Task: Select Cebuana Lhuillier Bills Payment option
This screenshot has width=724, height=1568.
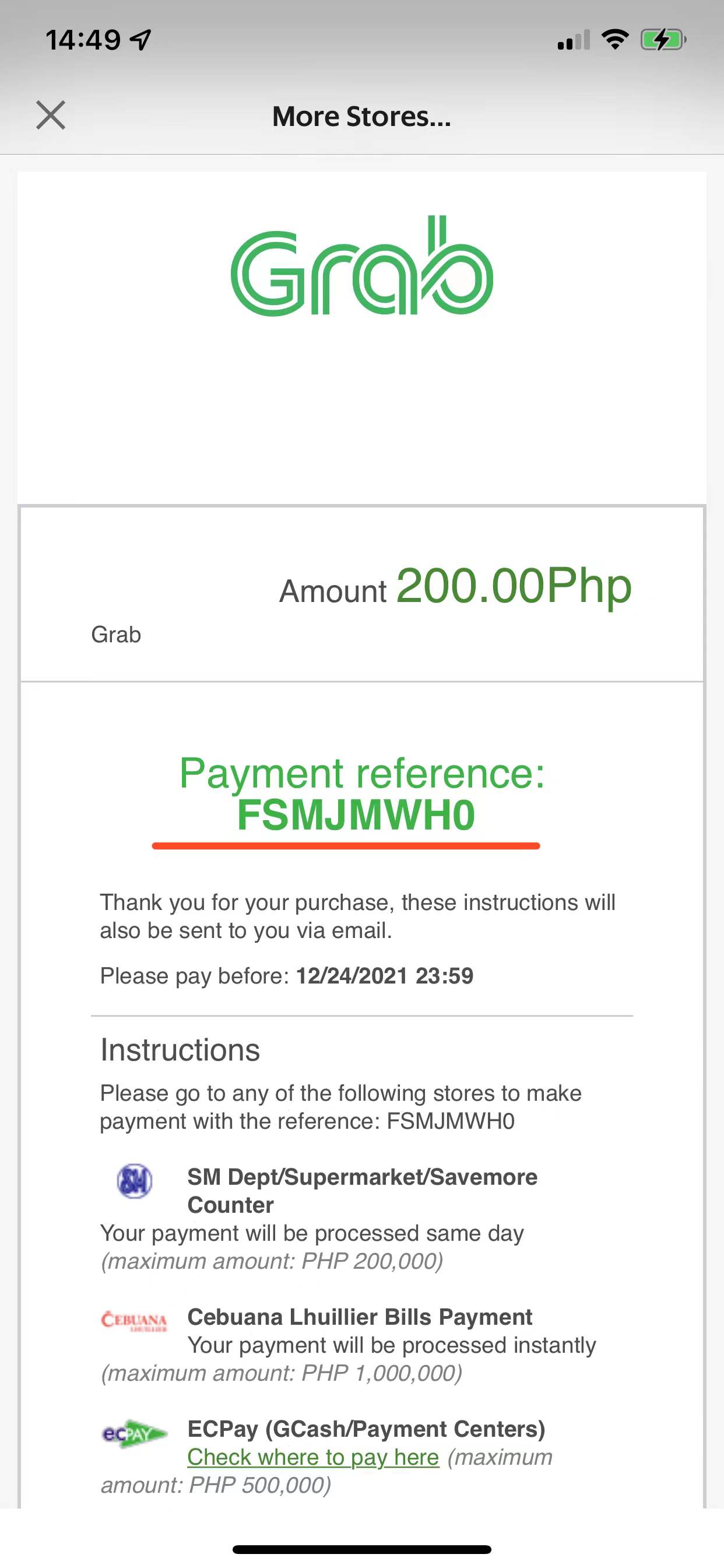Action: click(x=360, y=1317)
